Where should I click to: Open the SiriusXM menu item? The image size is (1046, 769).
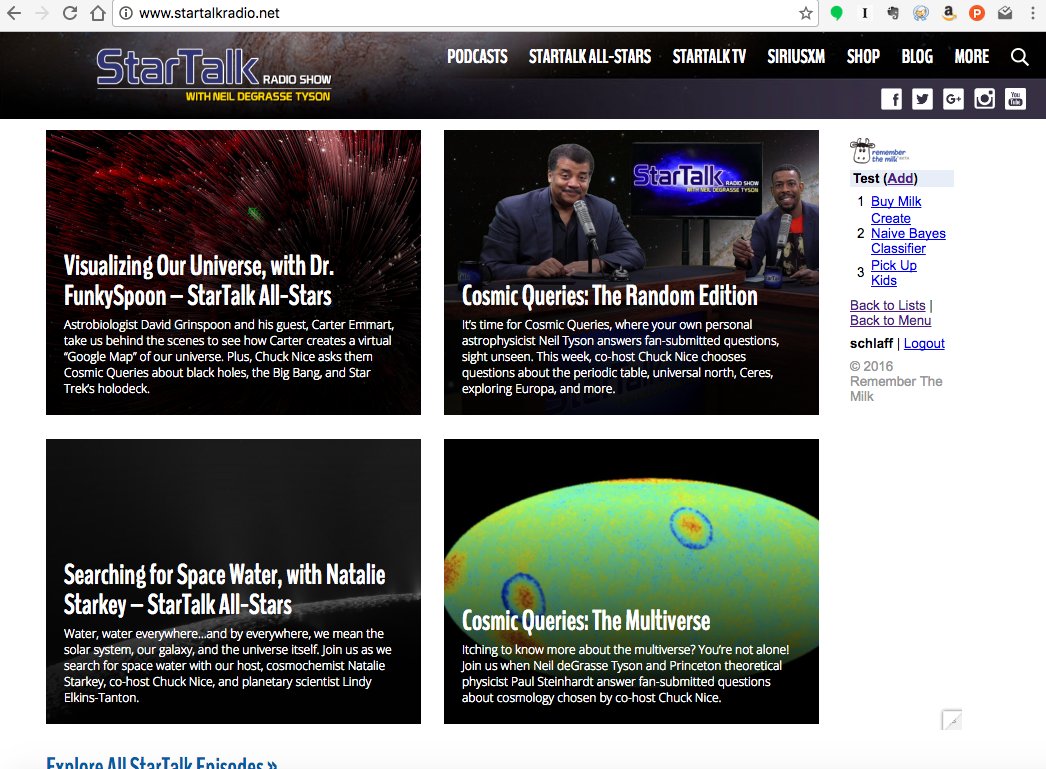[x=796, y=57]
